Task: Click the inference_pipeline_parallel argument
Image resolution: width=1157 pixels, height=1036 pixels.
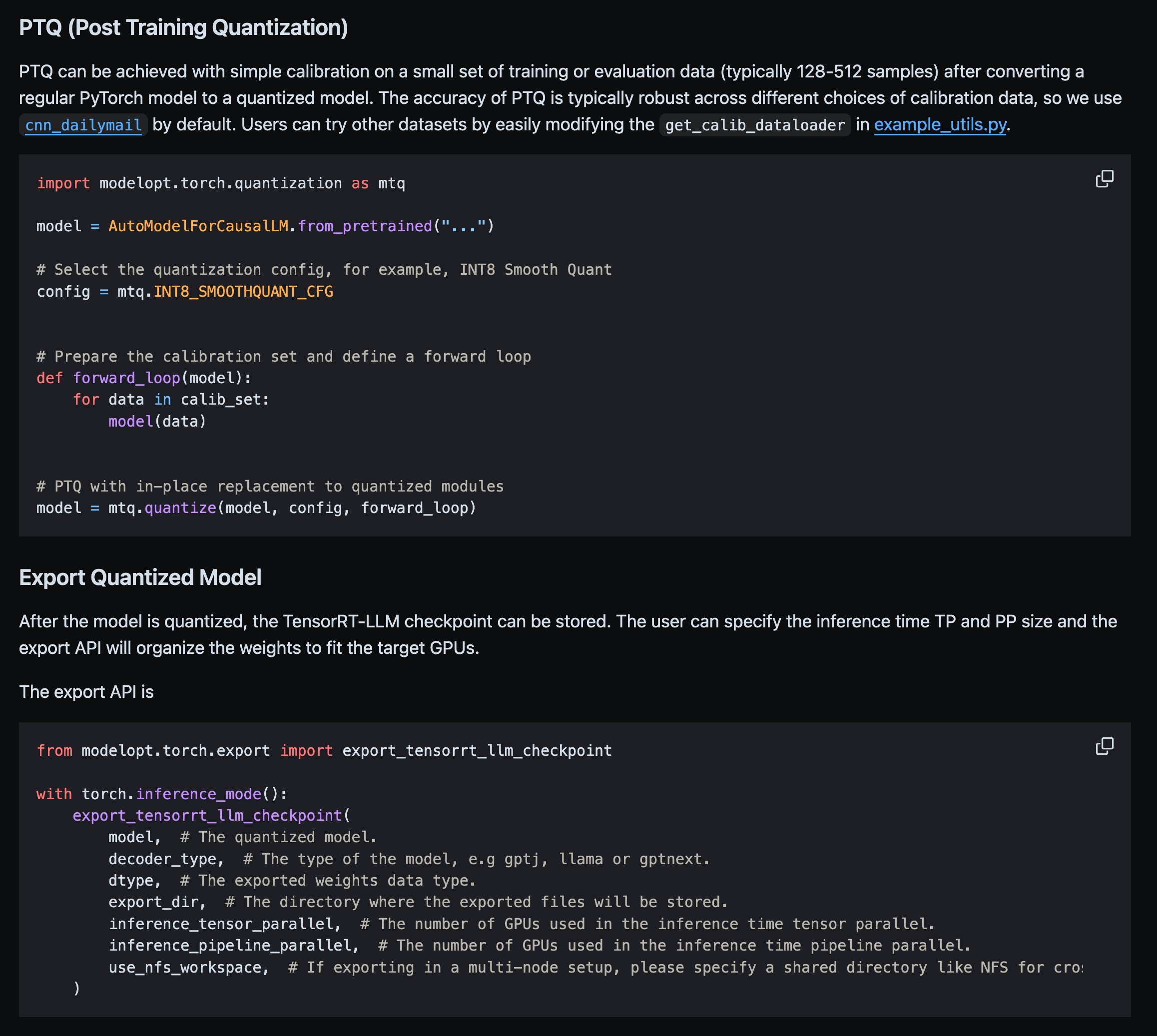Action: click(229, 945)
